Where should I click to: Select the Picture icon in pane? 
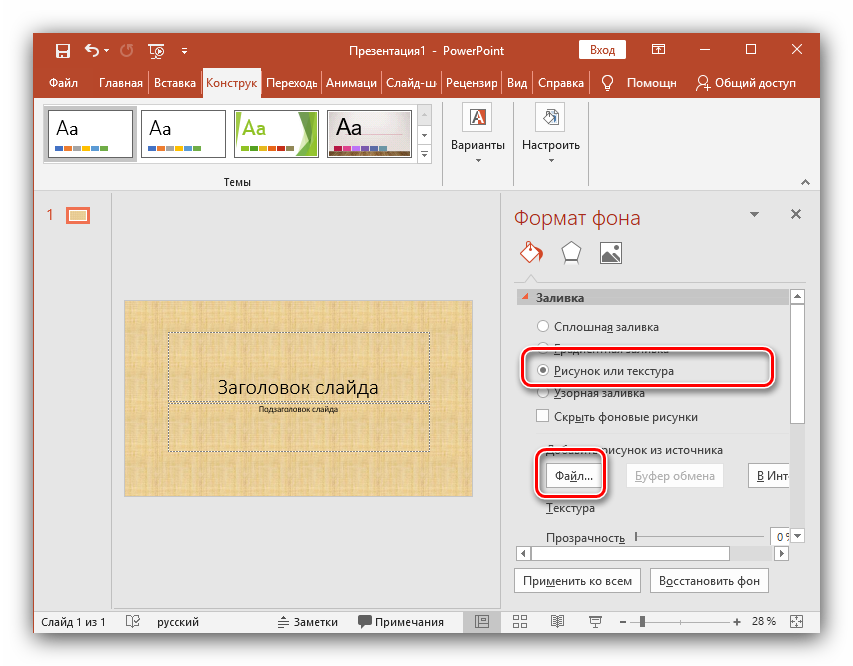pos(611,253)
